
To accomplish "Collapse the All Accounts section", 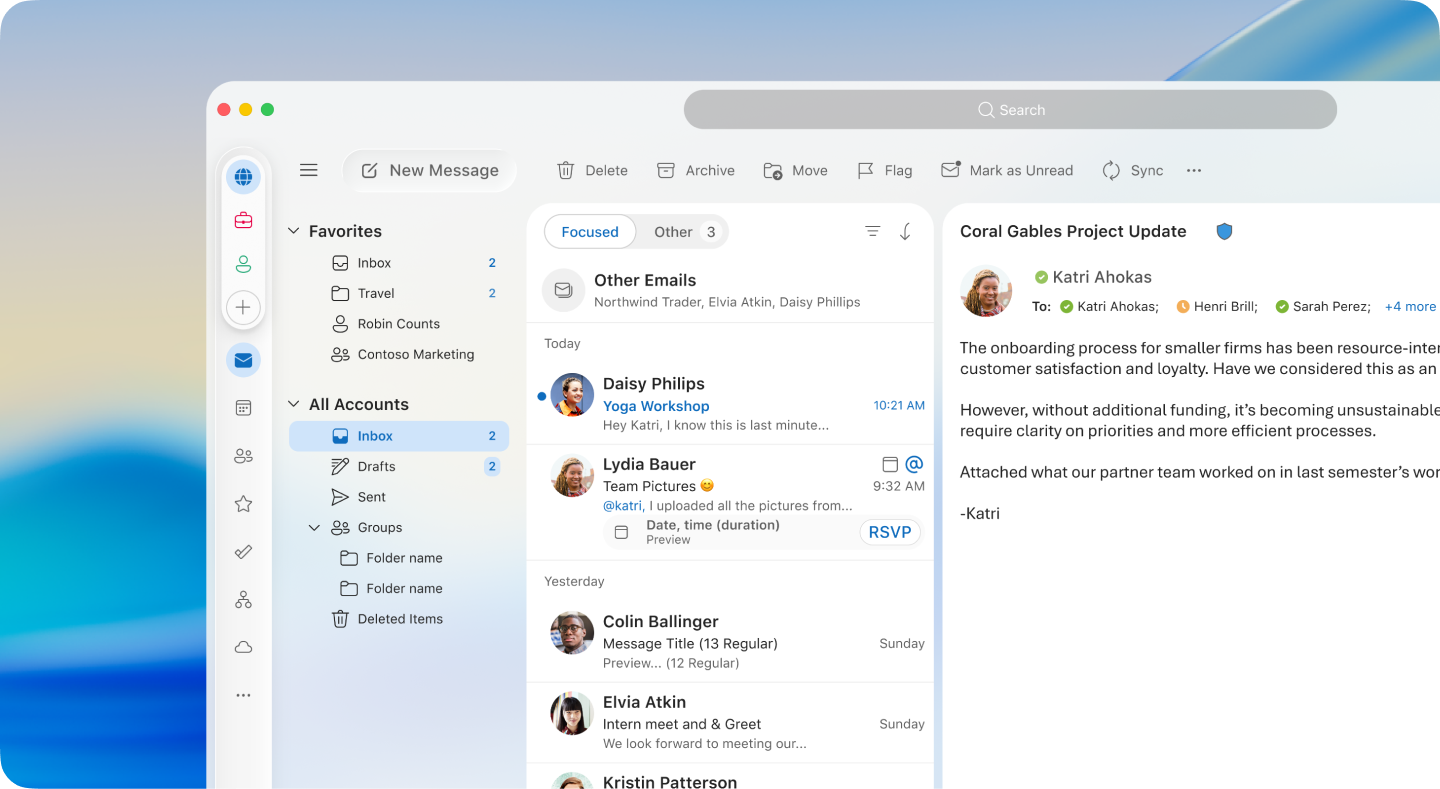I will click(294, 404).
